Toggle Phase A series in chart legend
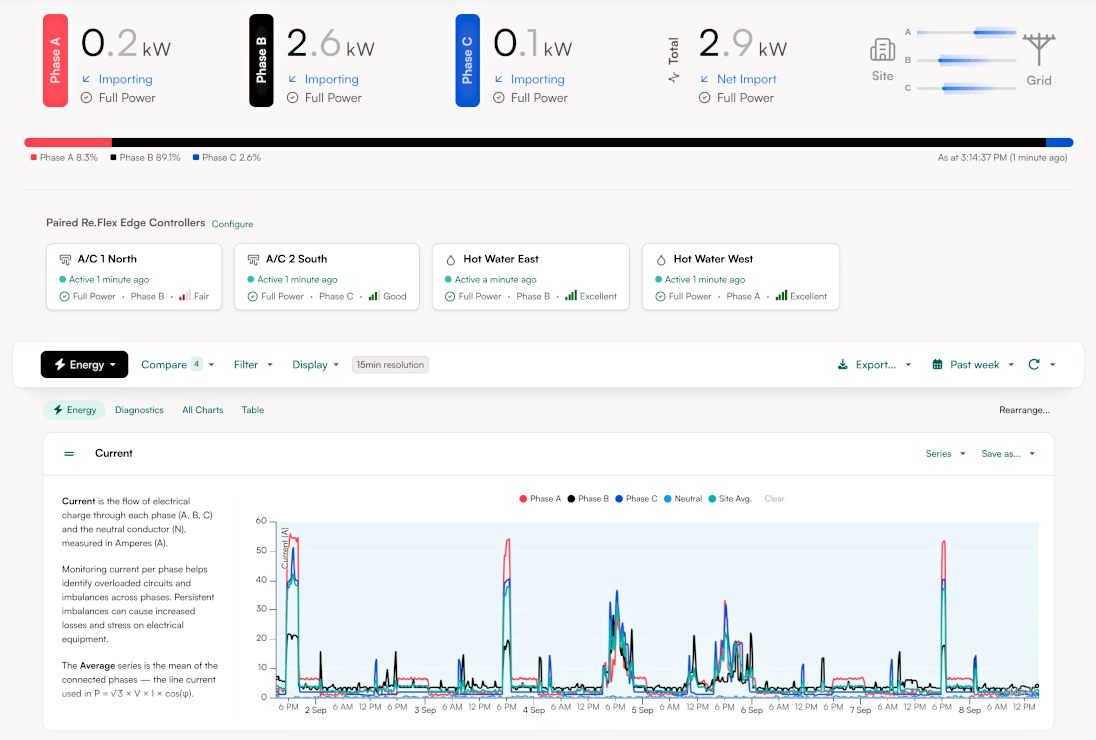This screenshot has width=1096, height=740. pos(540,499)
